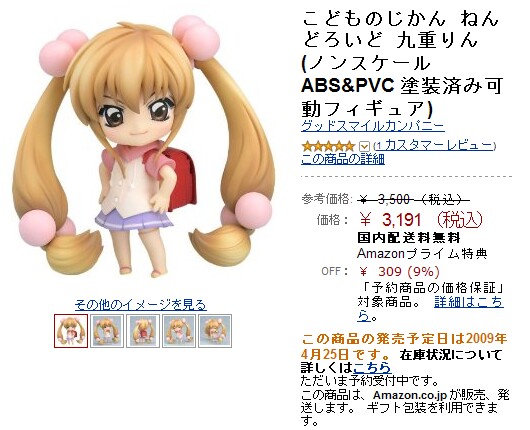Select the third thumbnail showing red backpack
The image size is (530, 430).
tap(143, 331)
